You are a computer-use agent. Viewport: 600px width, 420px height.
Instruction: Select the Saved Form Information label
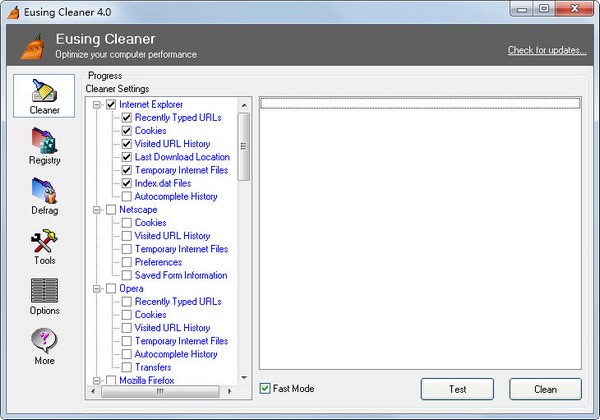tap(181, 275)
